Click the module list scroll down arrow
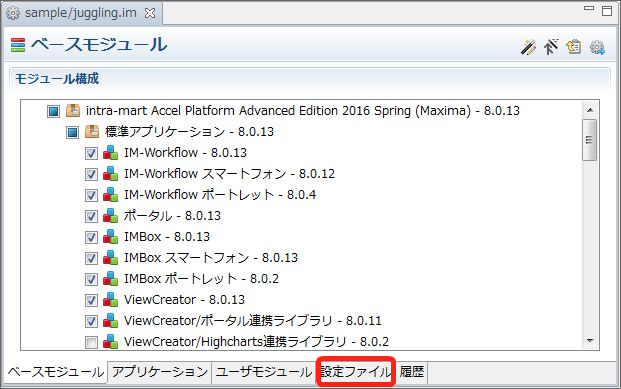The width and height of the screenshot is (621, 389). click(x=590, y=341)
